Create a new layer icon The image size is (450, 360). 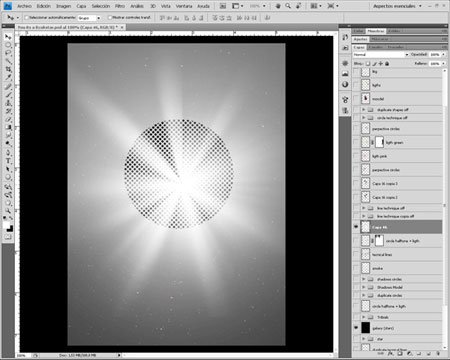(x=429, y=354)
